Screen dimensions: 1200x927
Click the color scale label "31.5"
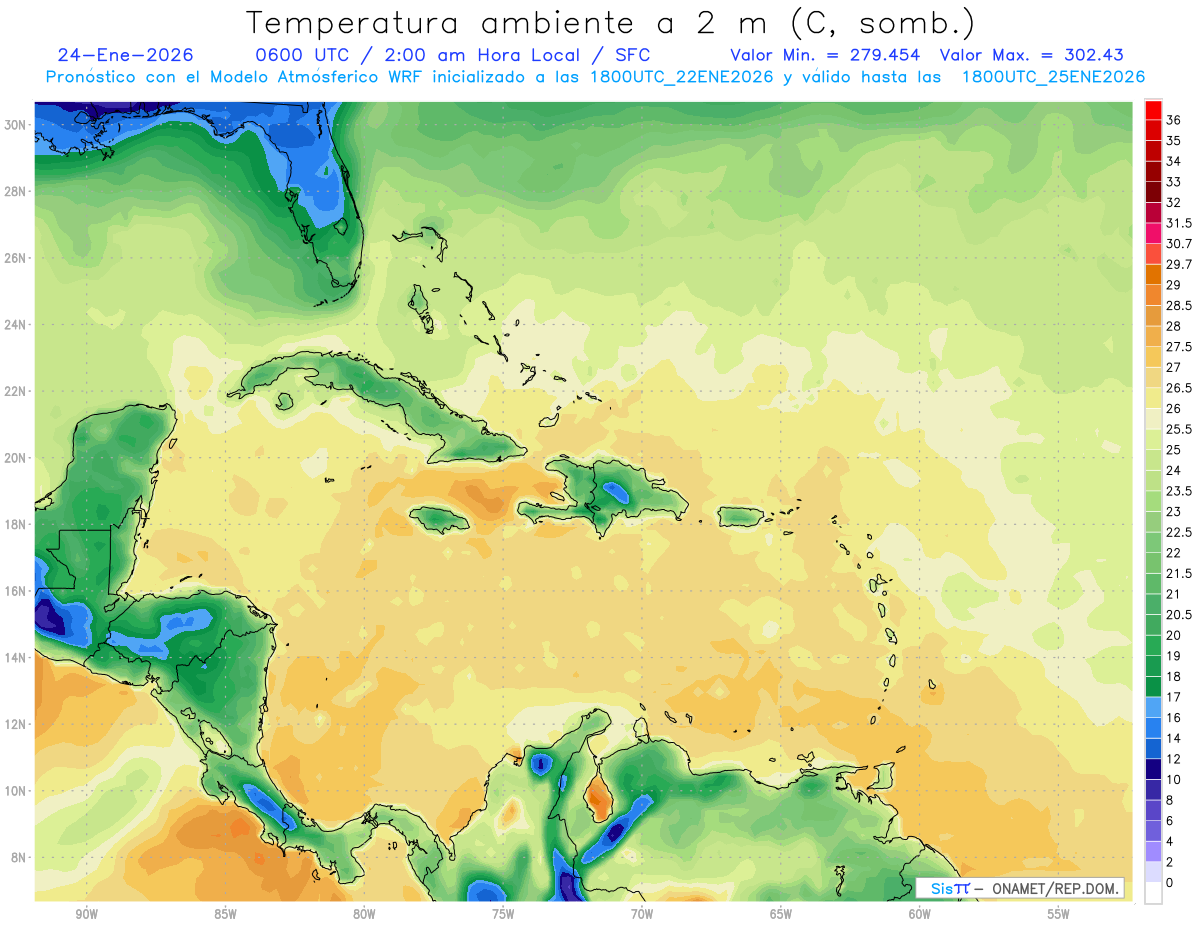coord(1179,222)
